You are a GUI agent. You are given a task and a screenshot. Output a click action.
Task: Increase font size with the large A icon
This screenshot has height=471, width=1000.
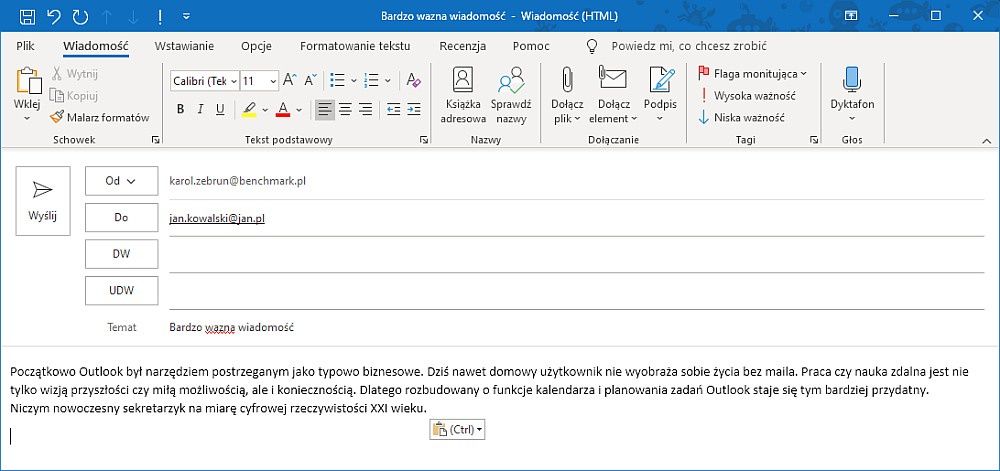(x=290, y=80)
